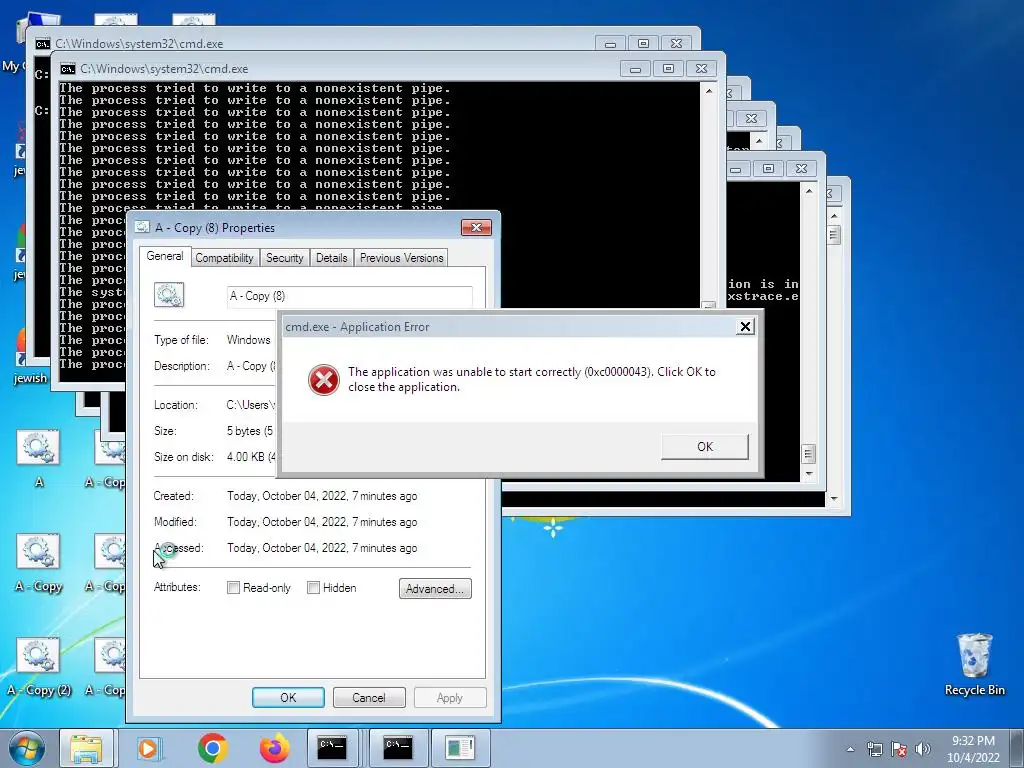Screen dimensions: 1024x768
Task: Click the file name field A - Copy (8)
Action: 349,296
